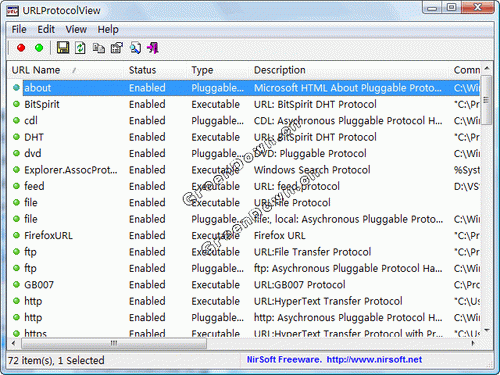Click 'URL:HyperText Transfer Protocol' description cell

[x=328, y=301]
